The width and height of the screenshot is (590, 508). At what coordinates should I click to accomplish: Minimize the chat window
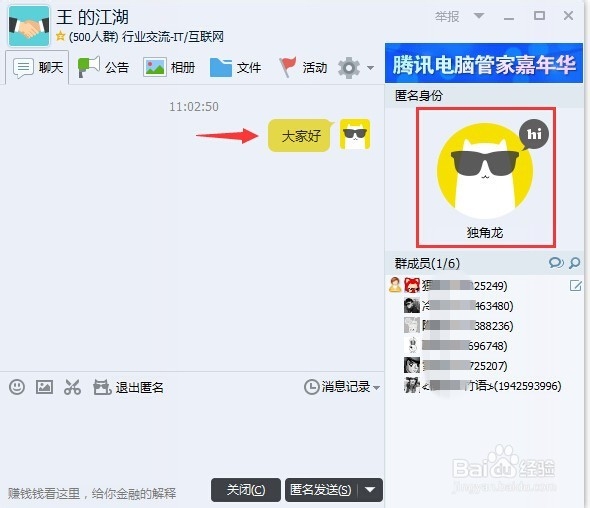(509, 17)
